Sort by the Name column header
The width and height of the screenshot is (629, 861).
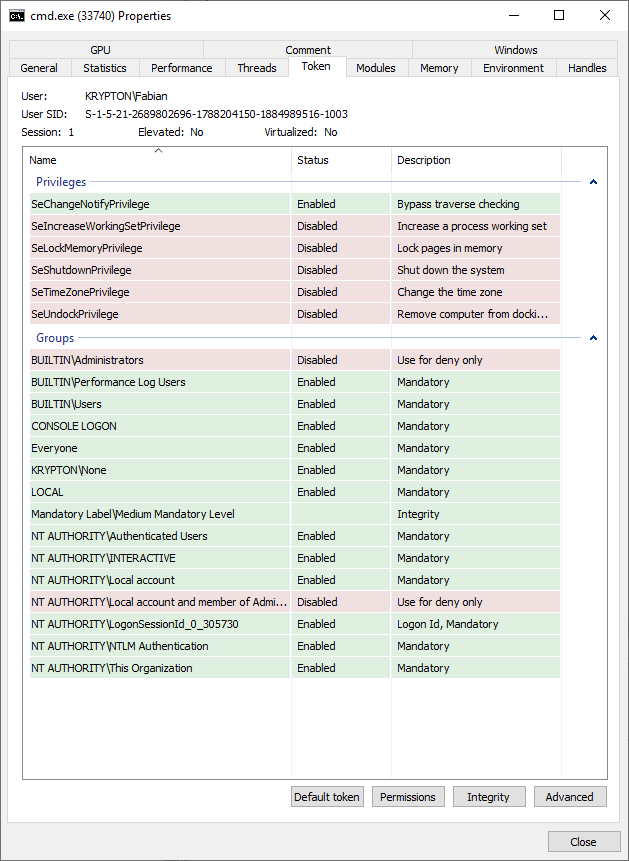(x=157, y=160)
